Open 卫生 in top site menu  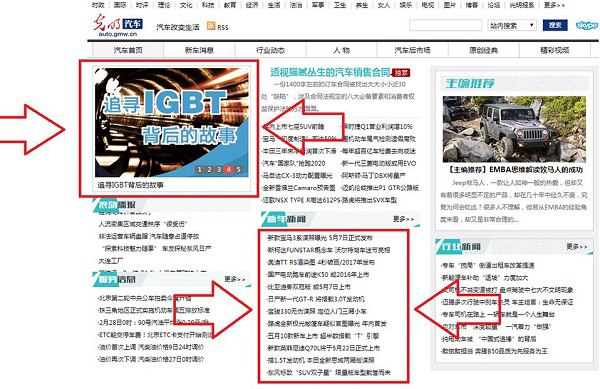(340, 5)
